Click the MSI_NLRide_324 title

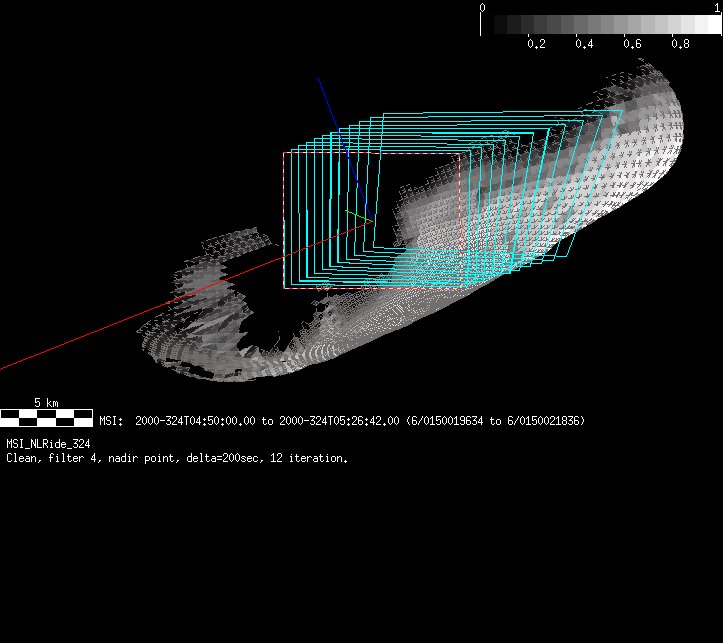(48, 444)
